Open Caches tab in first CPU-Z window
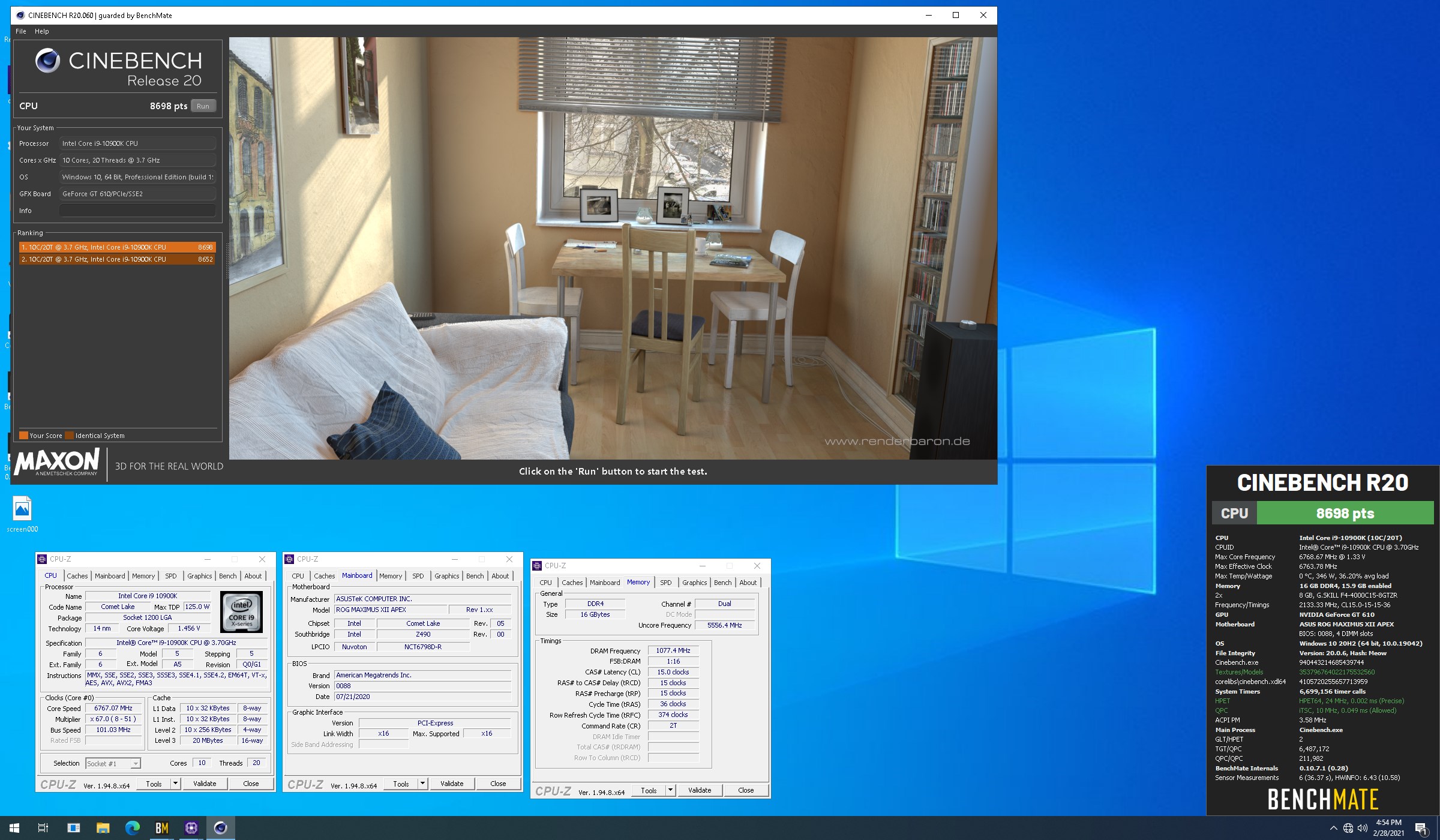The height and width of the screenshot is (840, 1440). pos(77,576)
